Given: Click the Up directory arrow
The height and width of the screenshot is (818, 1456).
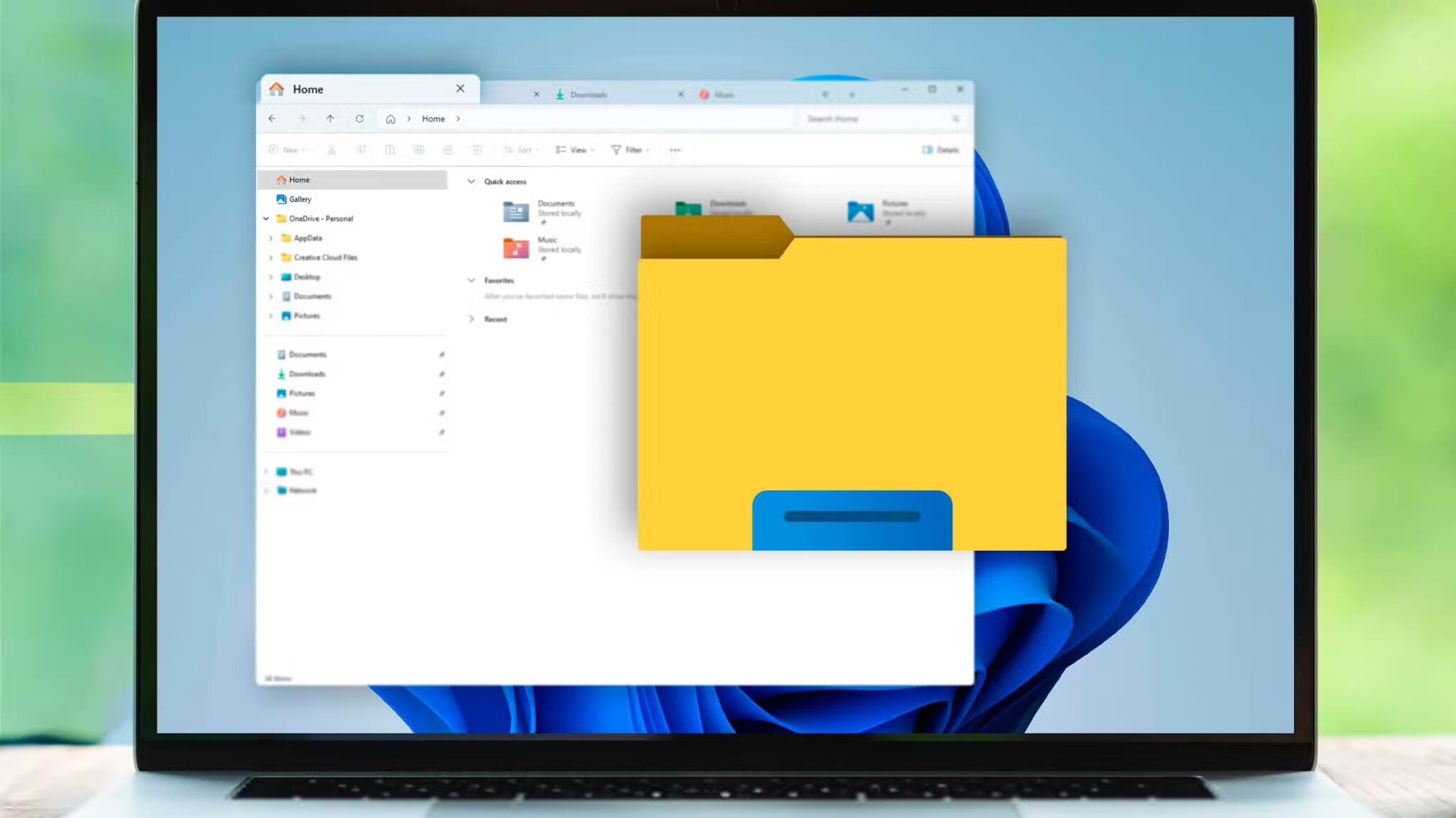Looking at the screenshot, I should tap(330, 118).
